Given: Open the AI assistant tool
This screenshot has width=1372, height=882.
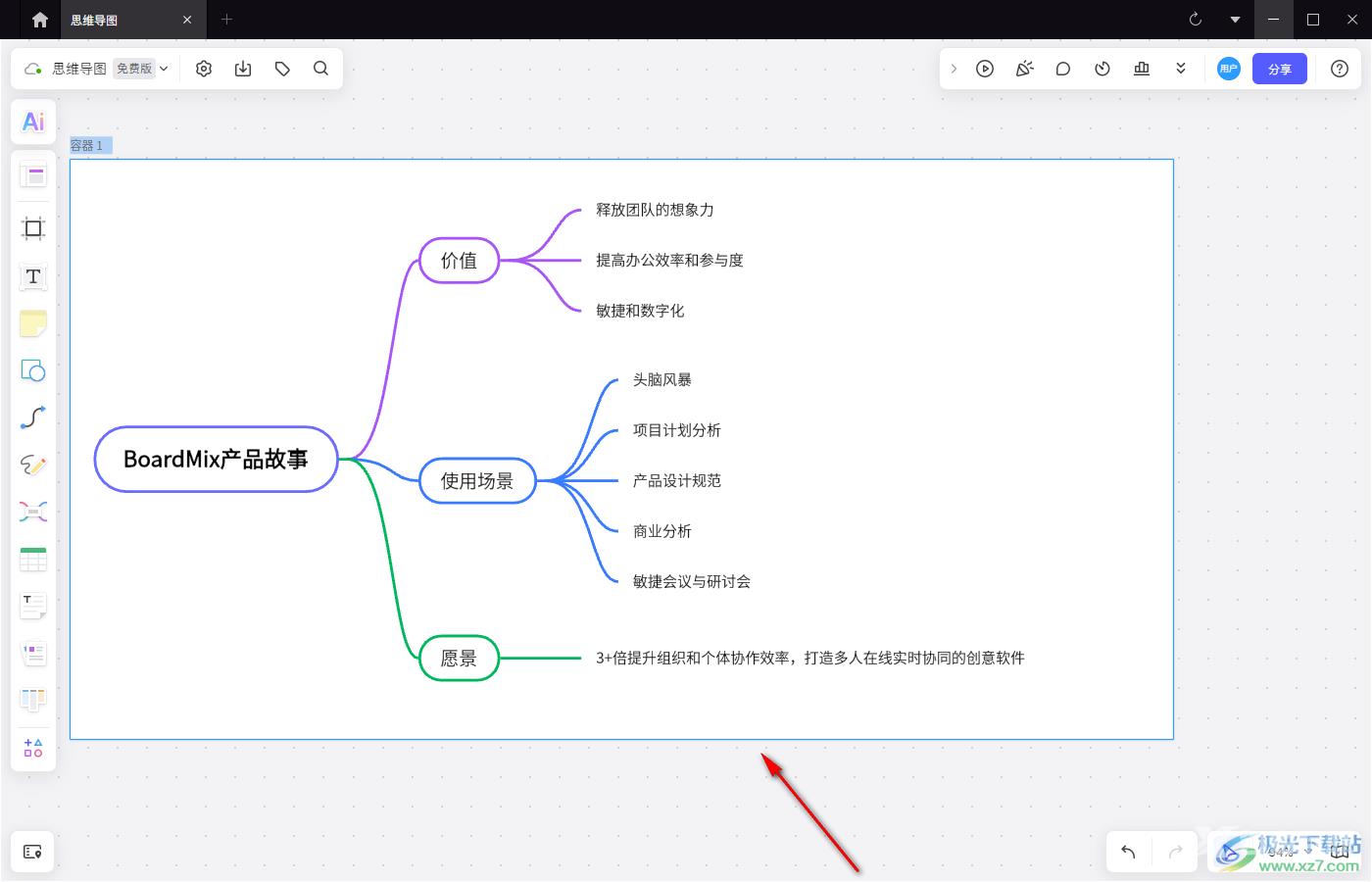Looking at the screenshot, I should tap(33, 122).
